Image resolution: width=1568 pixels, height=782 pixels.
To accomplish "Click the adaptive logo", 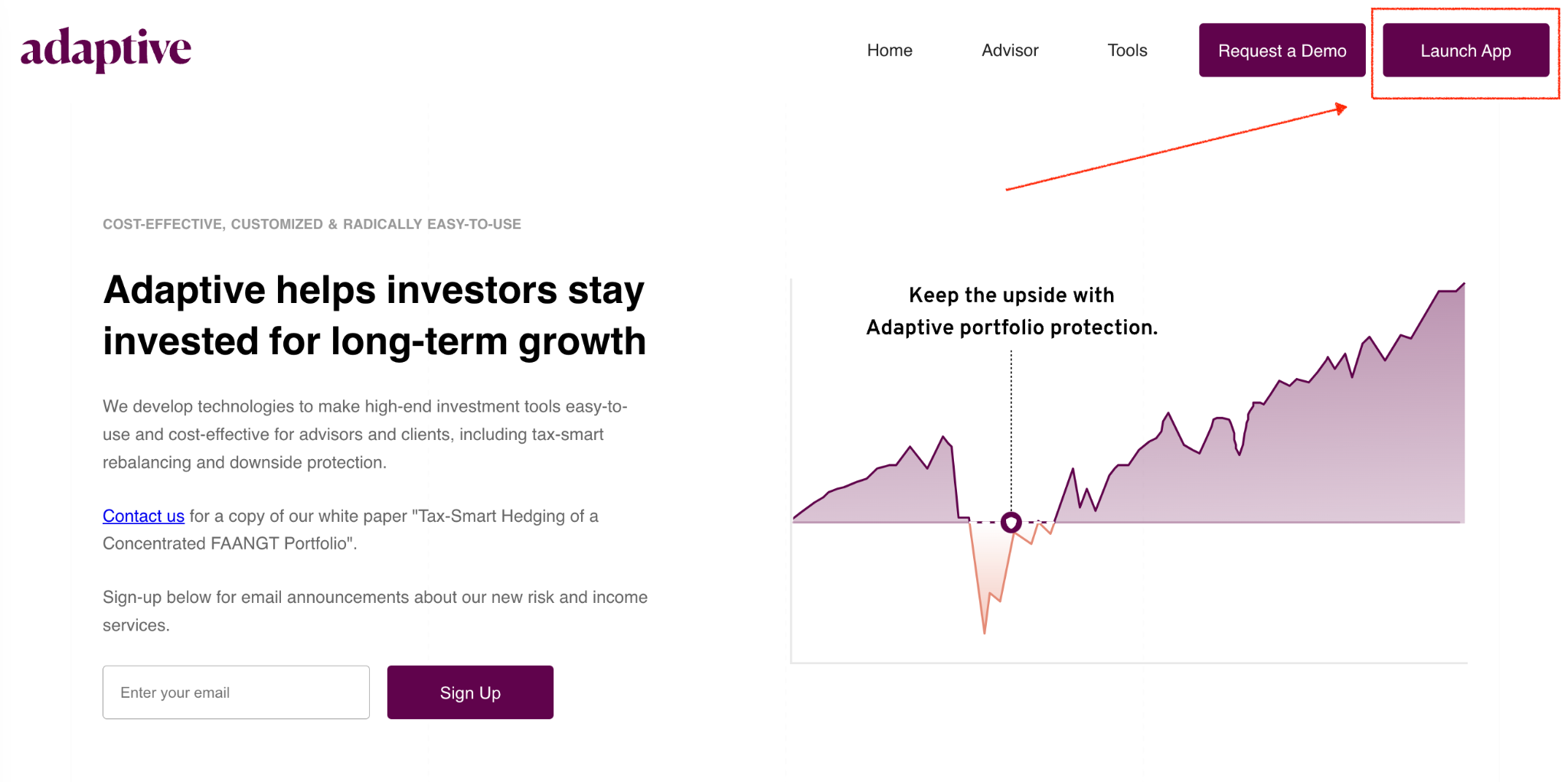I will [x=106, y=50].
